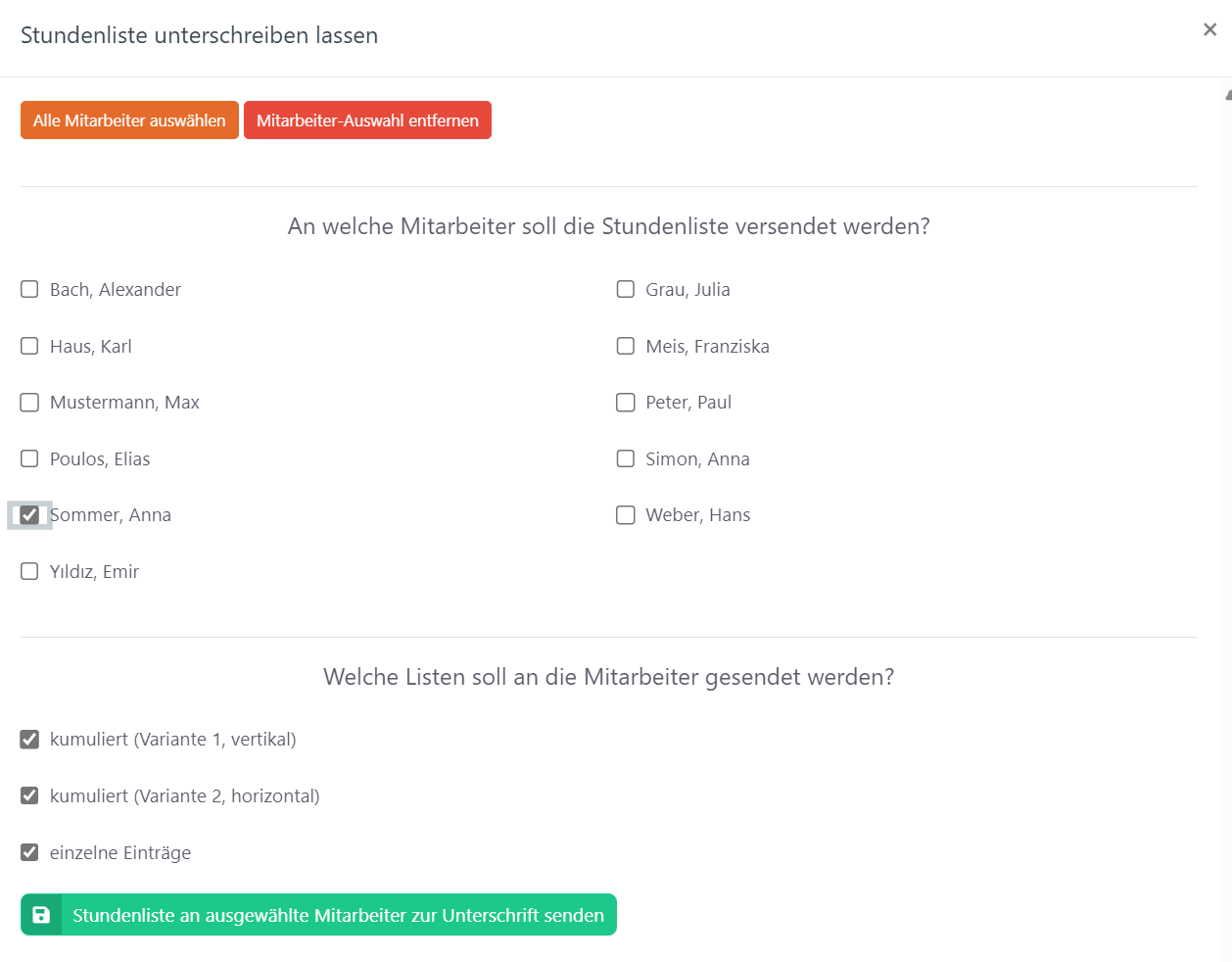Image resolution: width=1232 pixels, height=962 pixels.
Task: Send Stundenliste to selected employees for signature
Action: 338,915
